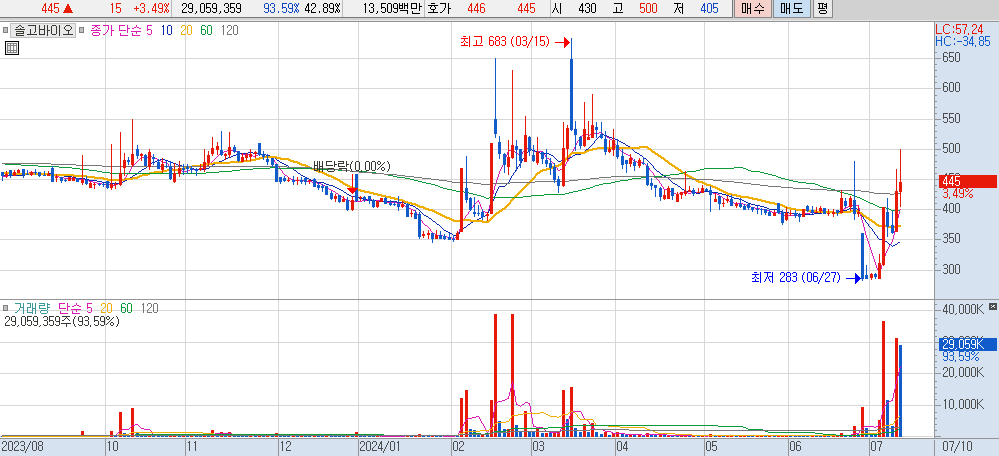
Task: Click the 29,059,359 volume figure in top bar
Action: tap(211, 9)
